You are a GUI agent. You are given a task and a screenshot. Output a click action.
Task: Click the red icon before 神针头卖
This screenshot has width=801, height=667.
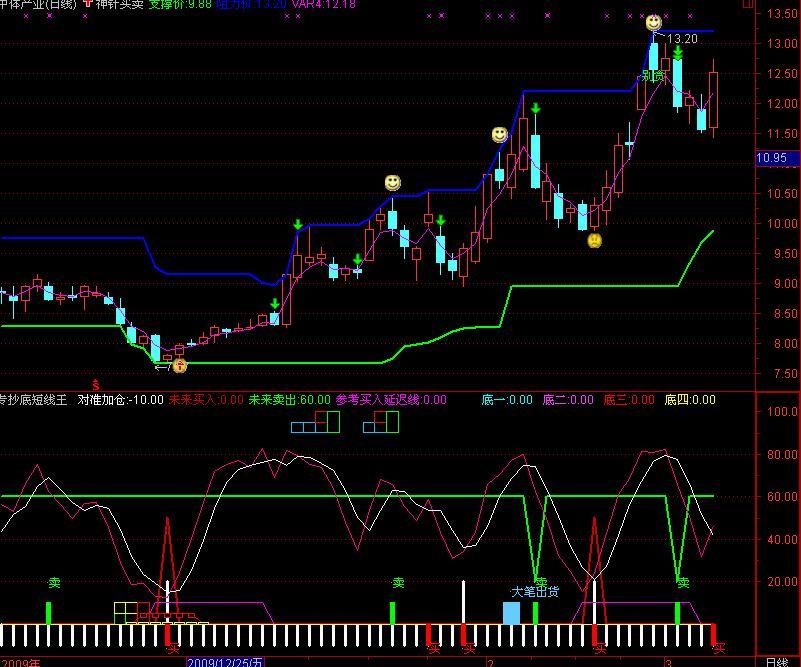[87, 4]
